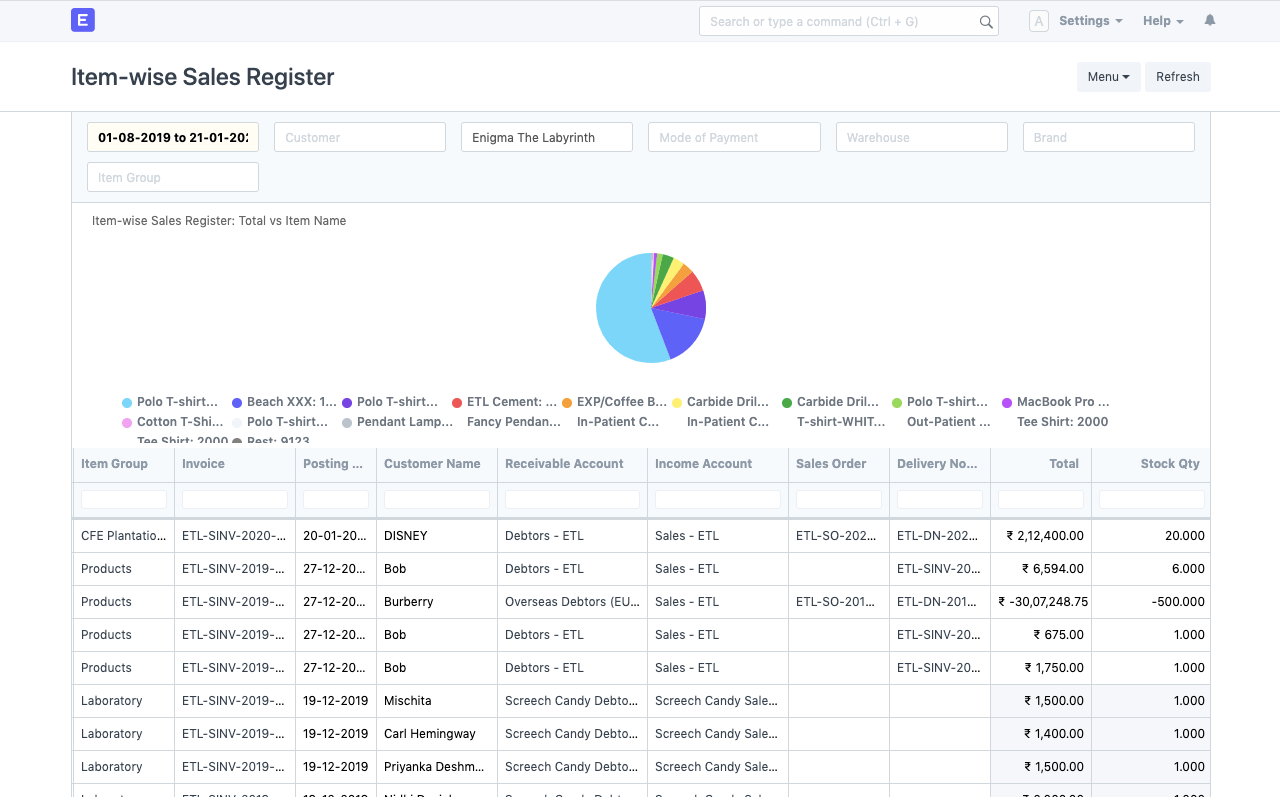Viewport: 1280px width, 797px height.
Task: Click the Warehouse filter field
Action: coord(922,137)
